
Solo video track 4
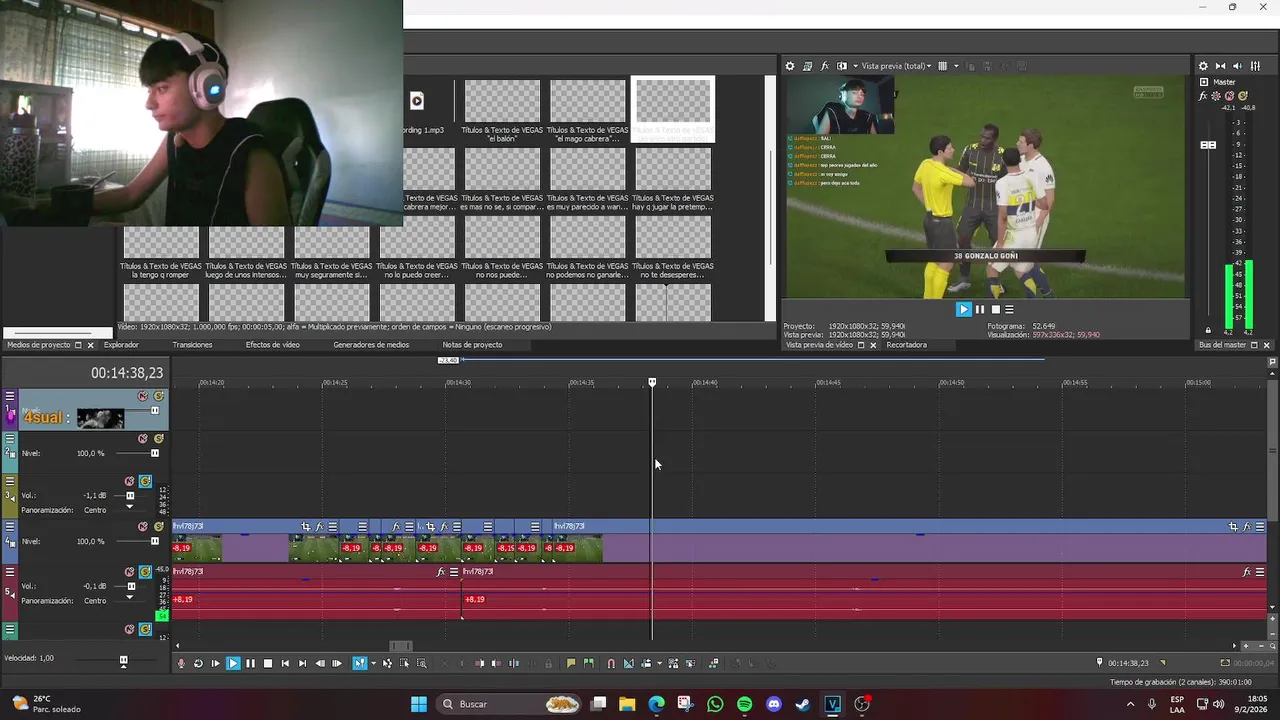click(158, 527)
